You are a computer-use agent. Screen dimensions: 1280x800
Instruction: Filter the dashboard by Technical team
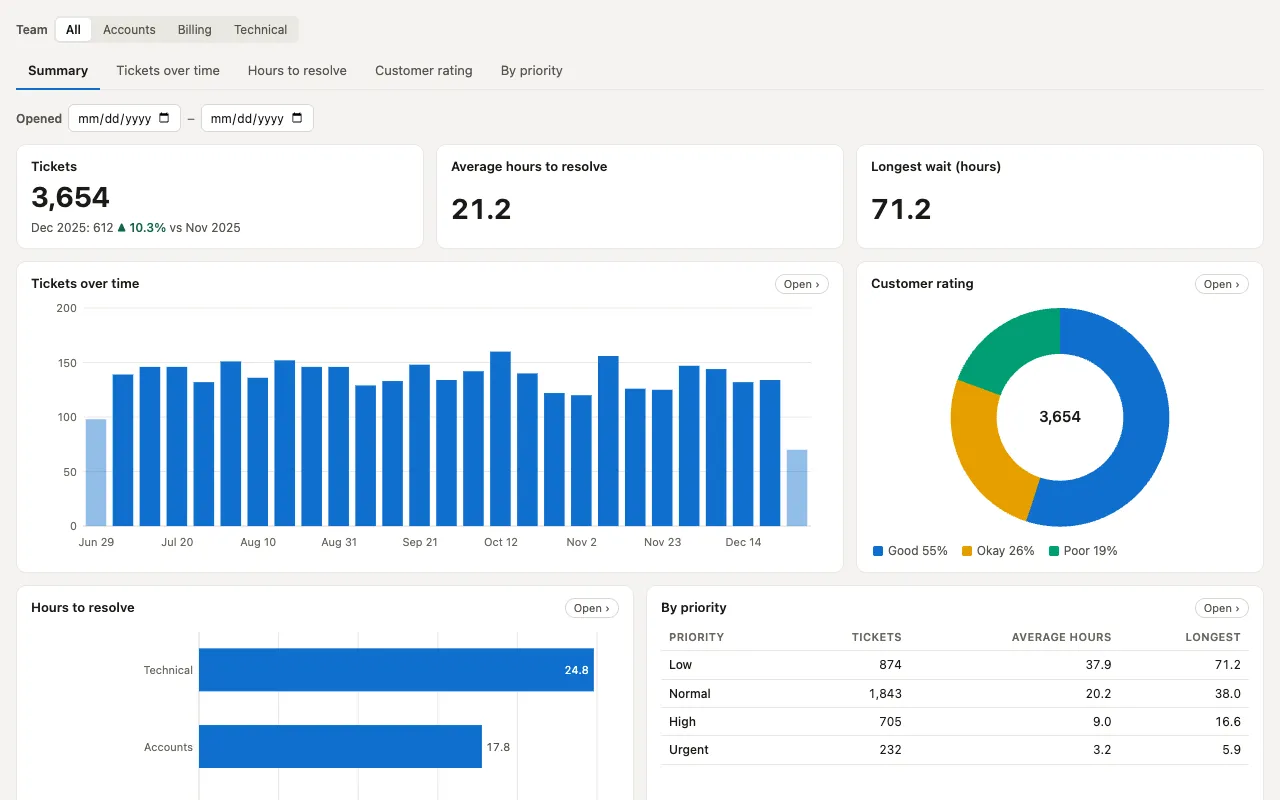[x=261, y=30]
